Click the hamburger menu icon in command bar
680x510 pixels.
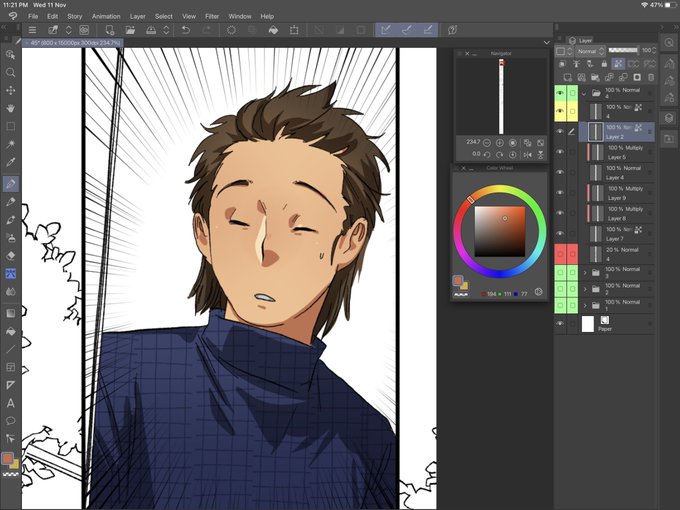[32, 30]
